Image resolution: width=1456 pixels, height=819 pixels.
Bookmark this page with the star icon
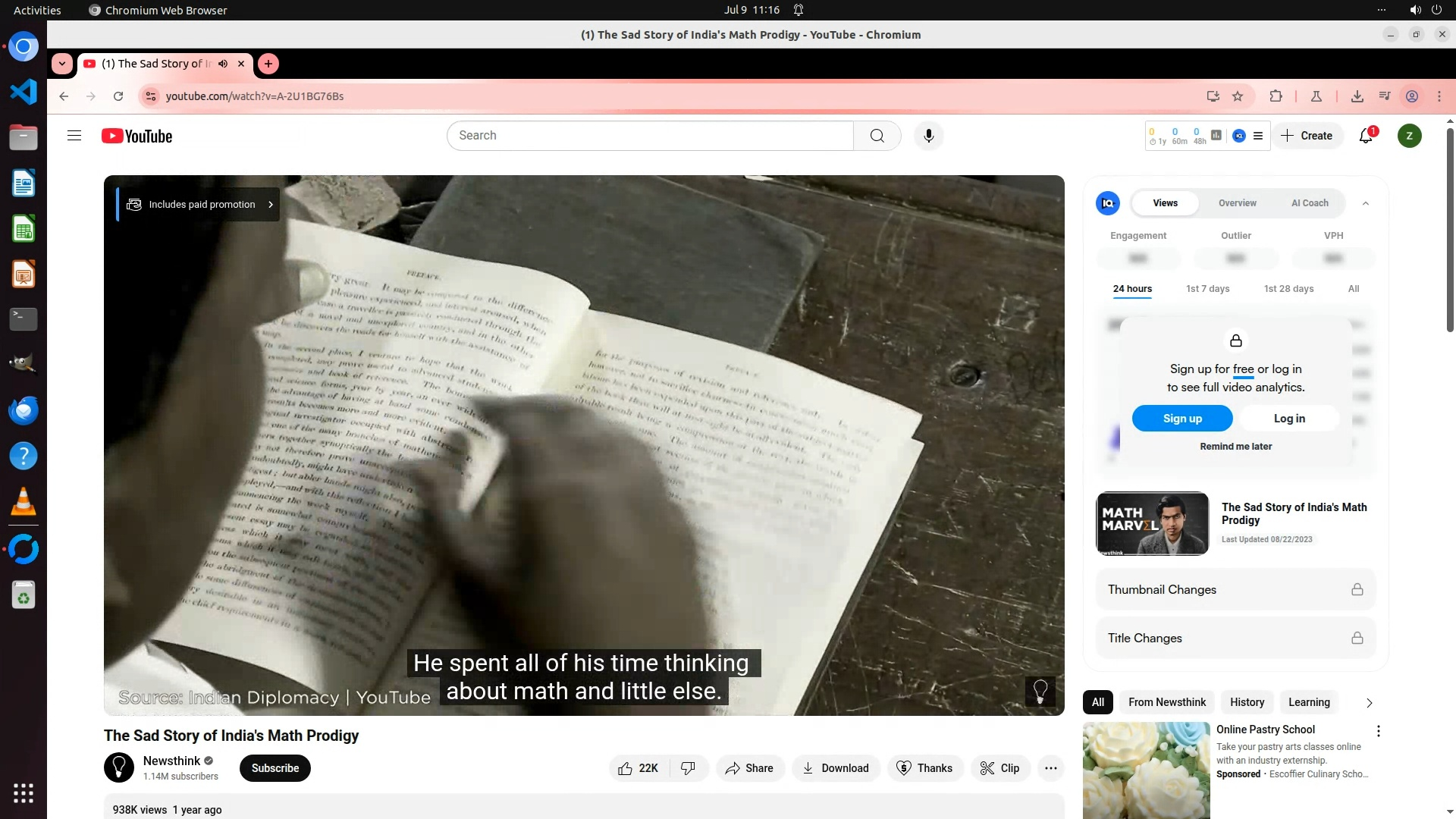tap(1238, 96)
